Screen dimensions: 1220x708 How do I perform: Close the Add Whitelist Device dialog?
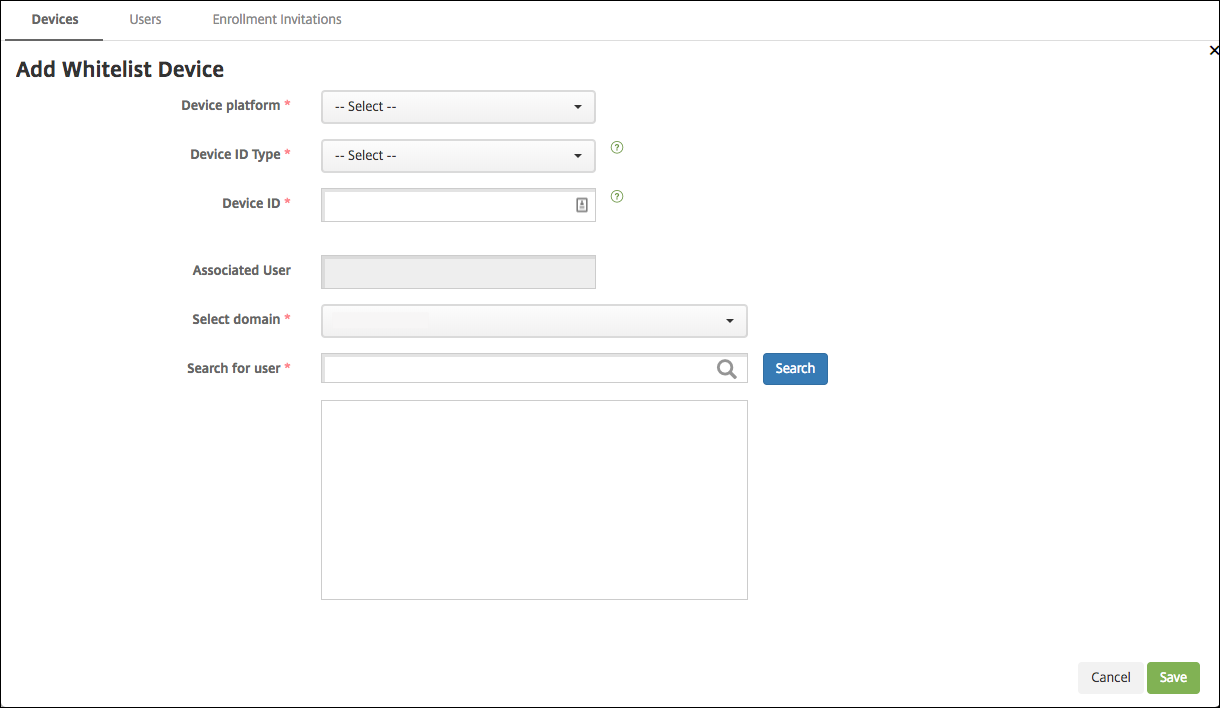[x=1213, y=50]
